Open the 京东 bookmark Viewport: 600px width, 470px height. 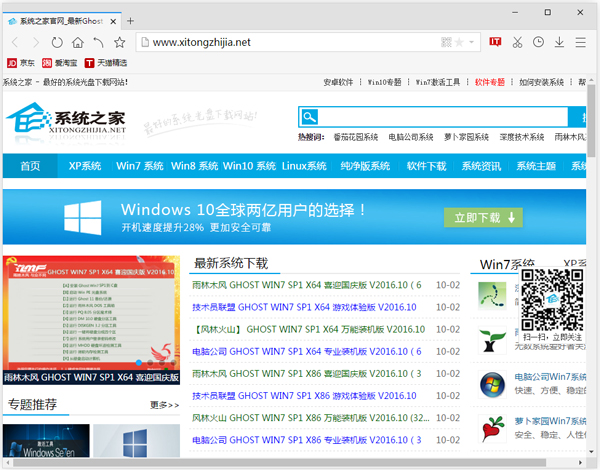(x=21, y=63)
